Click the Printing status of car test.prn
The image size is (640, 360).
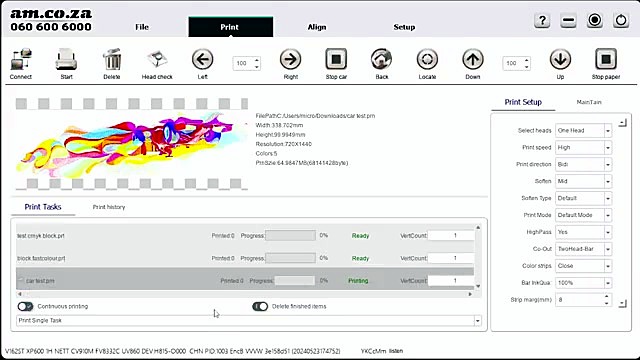pyautogui.click(x=358, y=280)
